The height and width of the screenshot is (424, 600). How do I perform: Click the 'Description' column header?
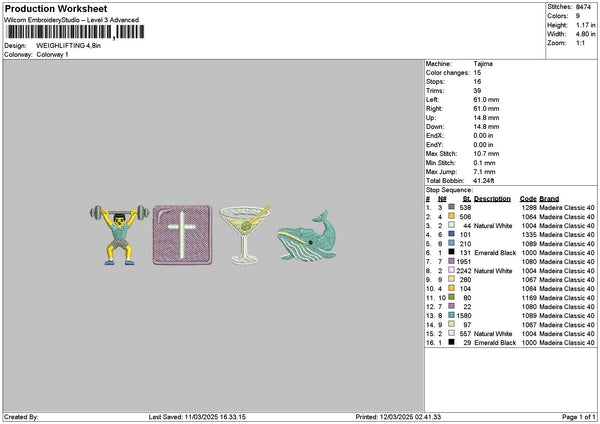click(x=492, y=199)
